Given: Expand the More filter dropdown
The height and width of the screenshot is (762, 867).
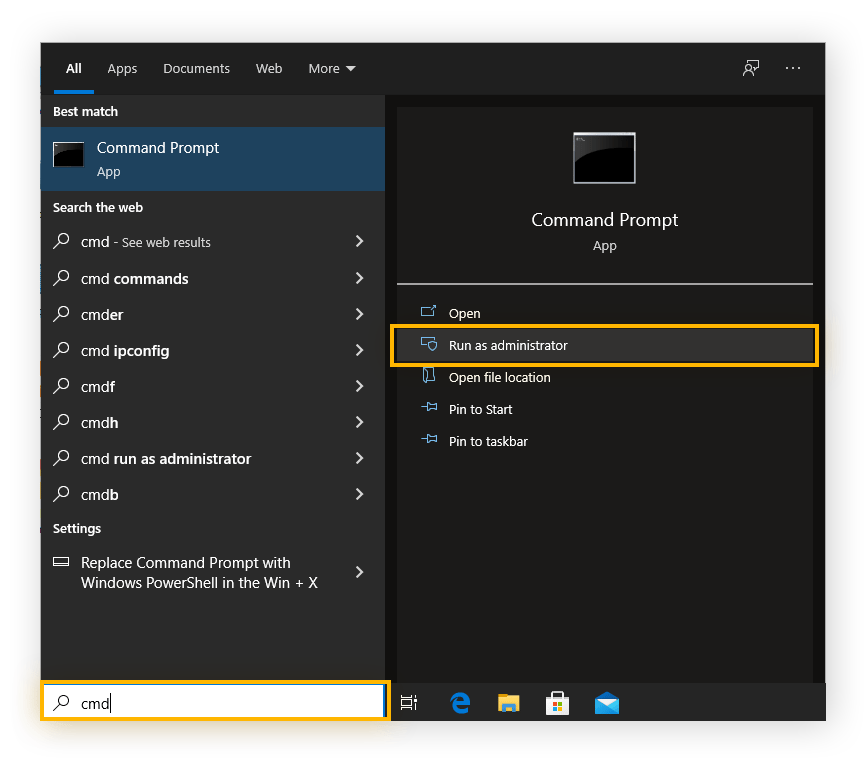Looking at the screenshot, I should 331,68.
